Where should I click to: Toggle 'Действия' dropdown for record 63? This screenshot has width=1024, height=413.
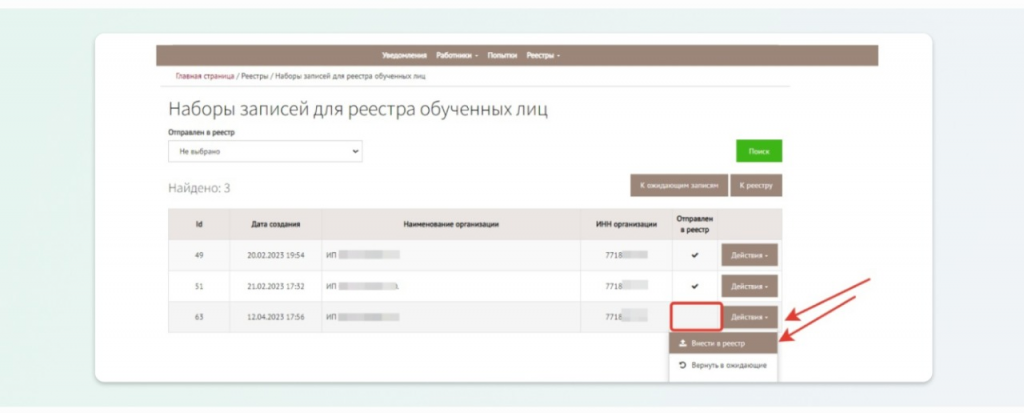tap(749, 317)
